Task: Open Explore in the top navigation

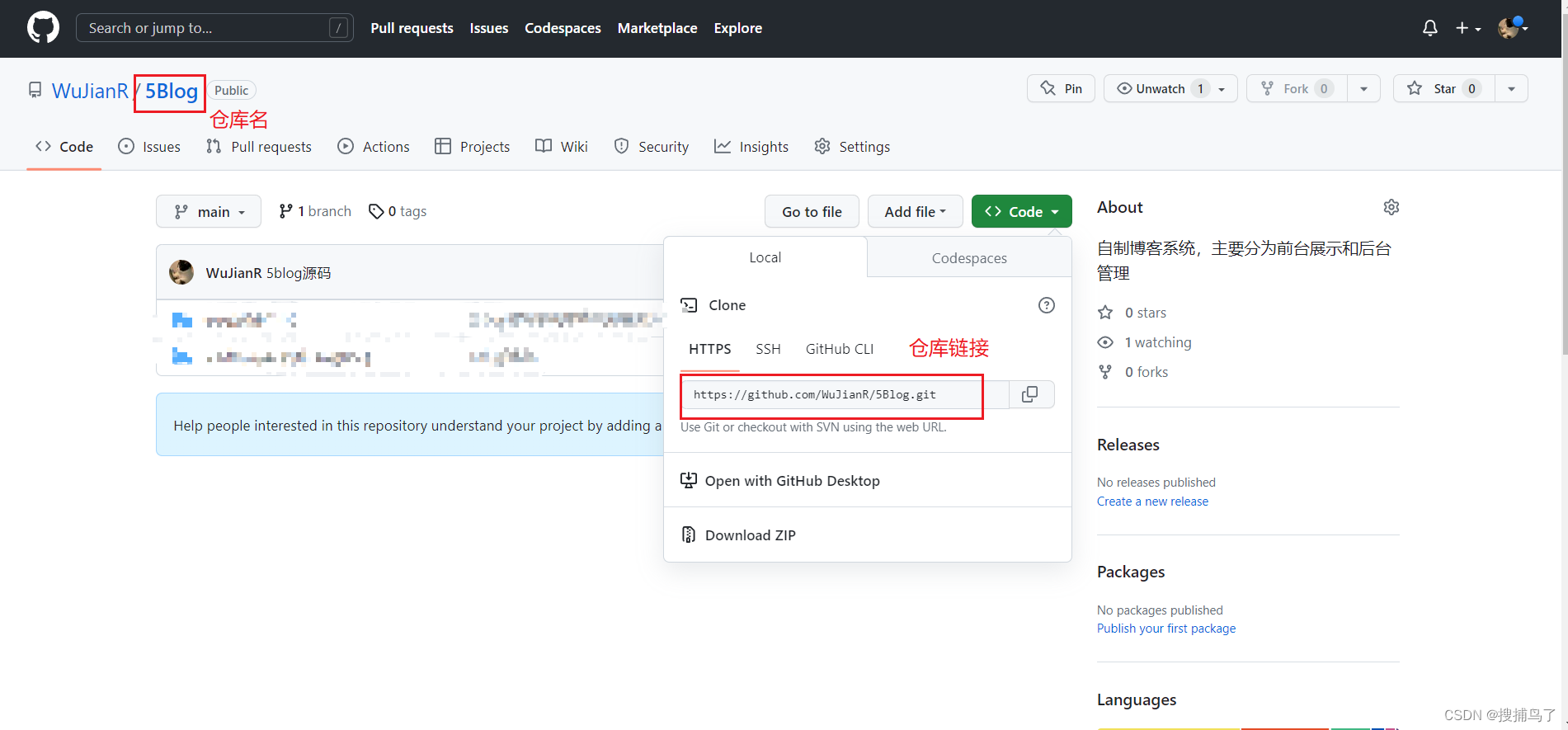Action: [737, 28]
